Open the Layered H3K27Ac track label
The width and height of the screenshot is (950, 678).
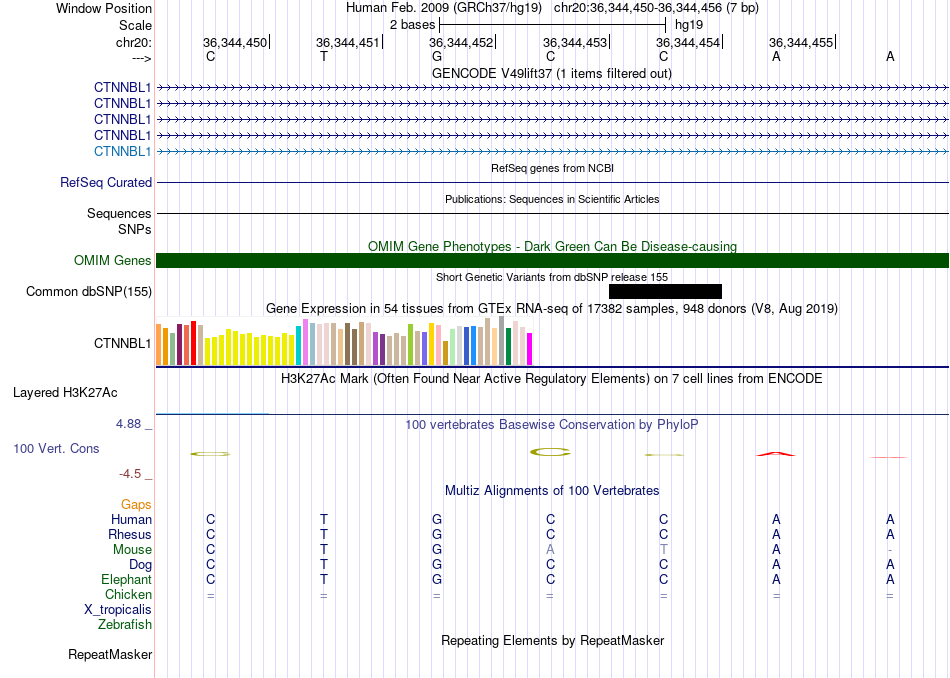pyautogui.click(x=65, y=393)
